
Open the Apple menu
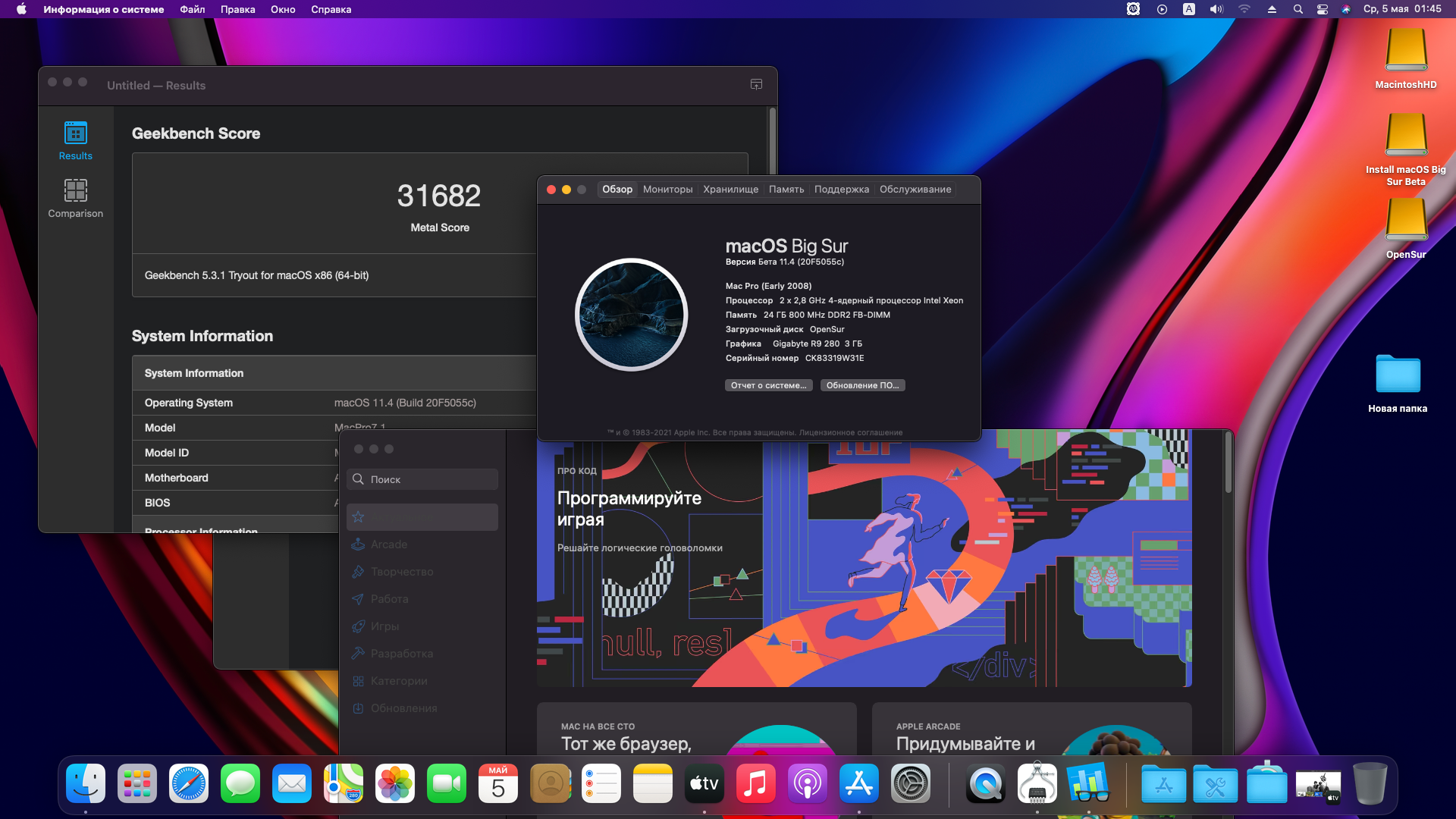pyautogui.click(x=21, y=9)
